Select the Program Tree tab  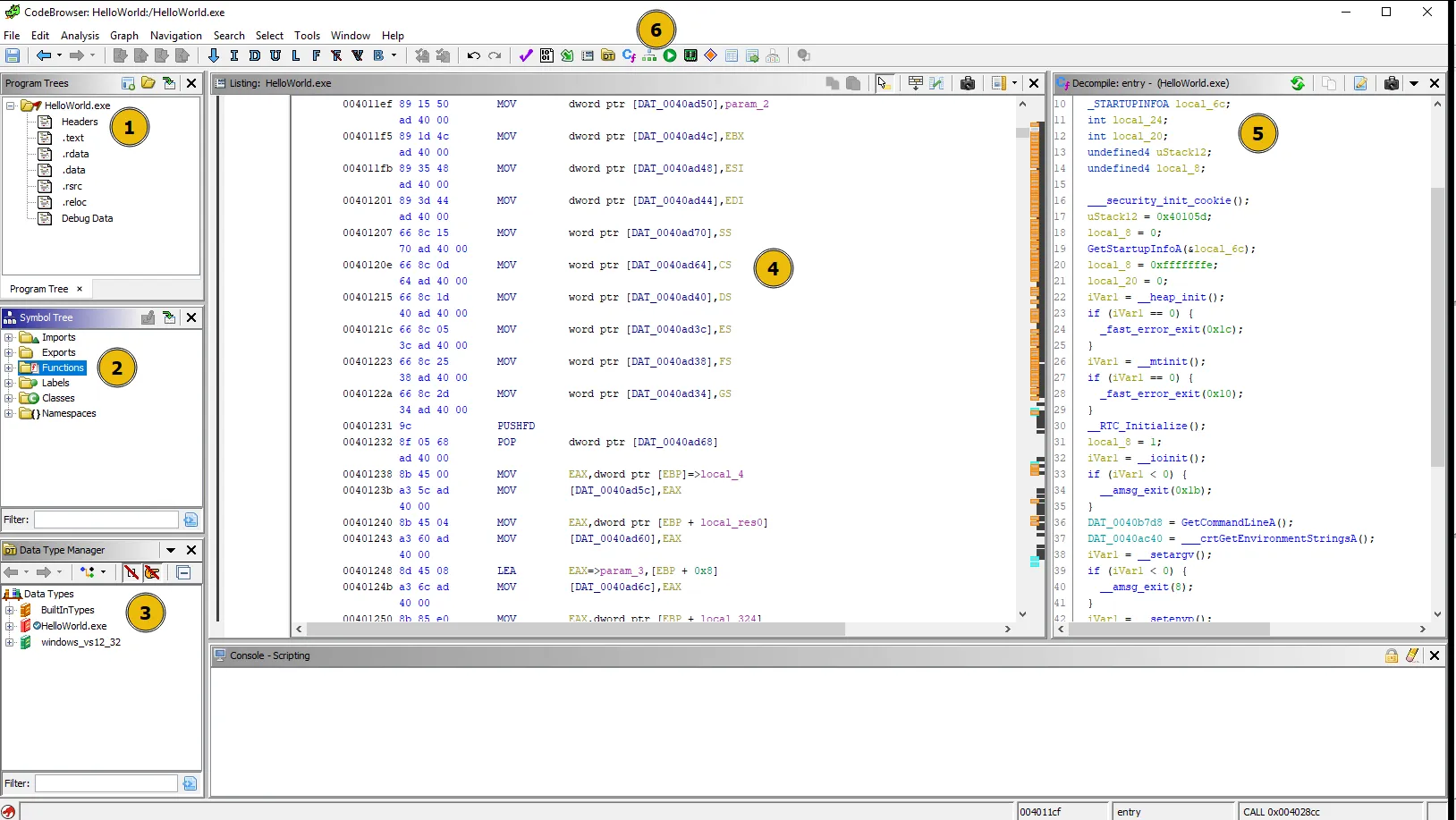tap(38, 289)
